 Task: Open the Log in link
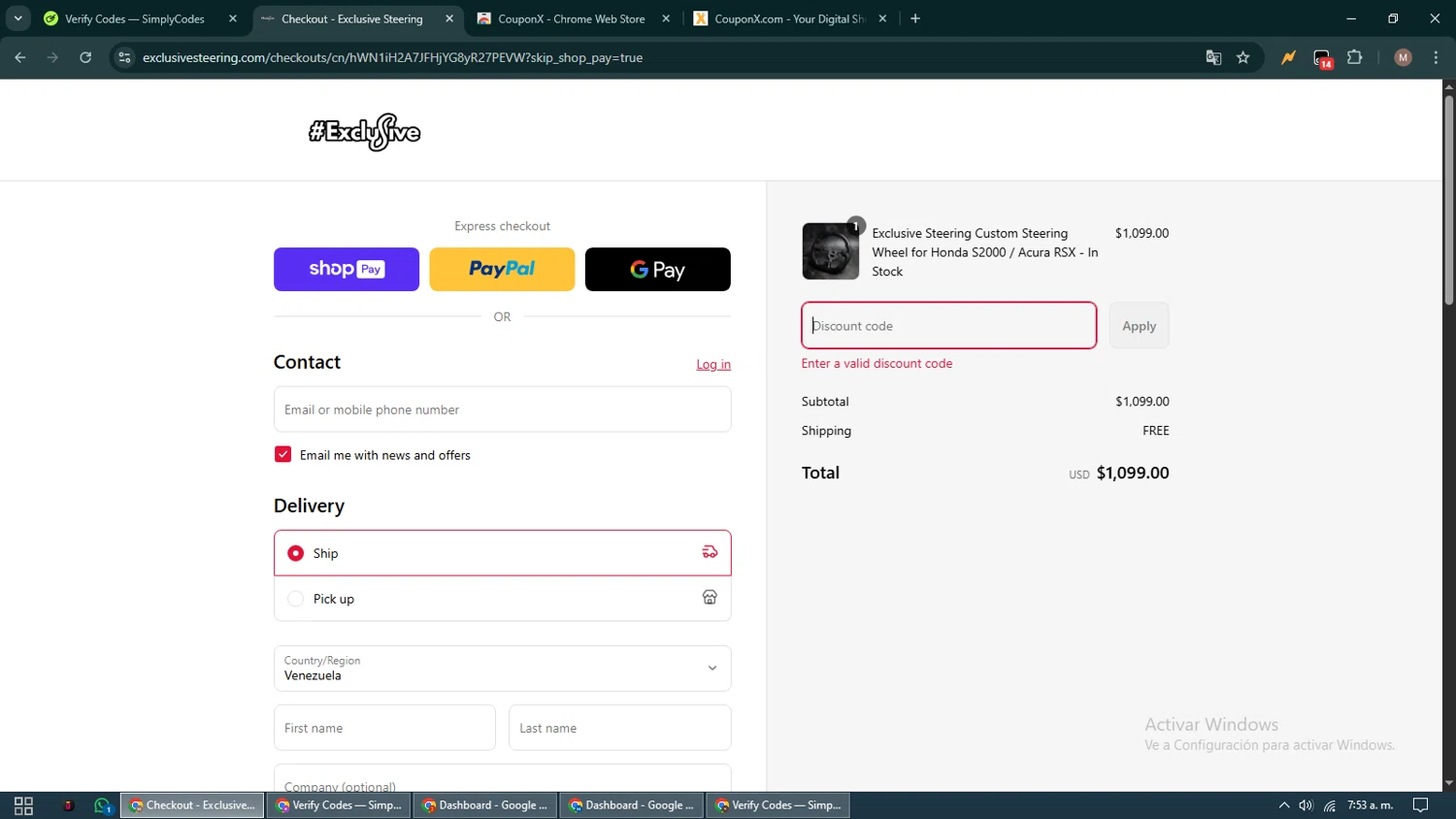point(713,364)
